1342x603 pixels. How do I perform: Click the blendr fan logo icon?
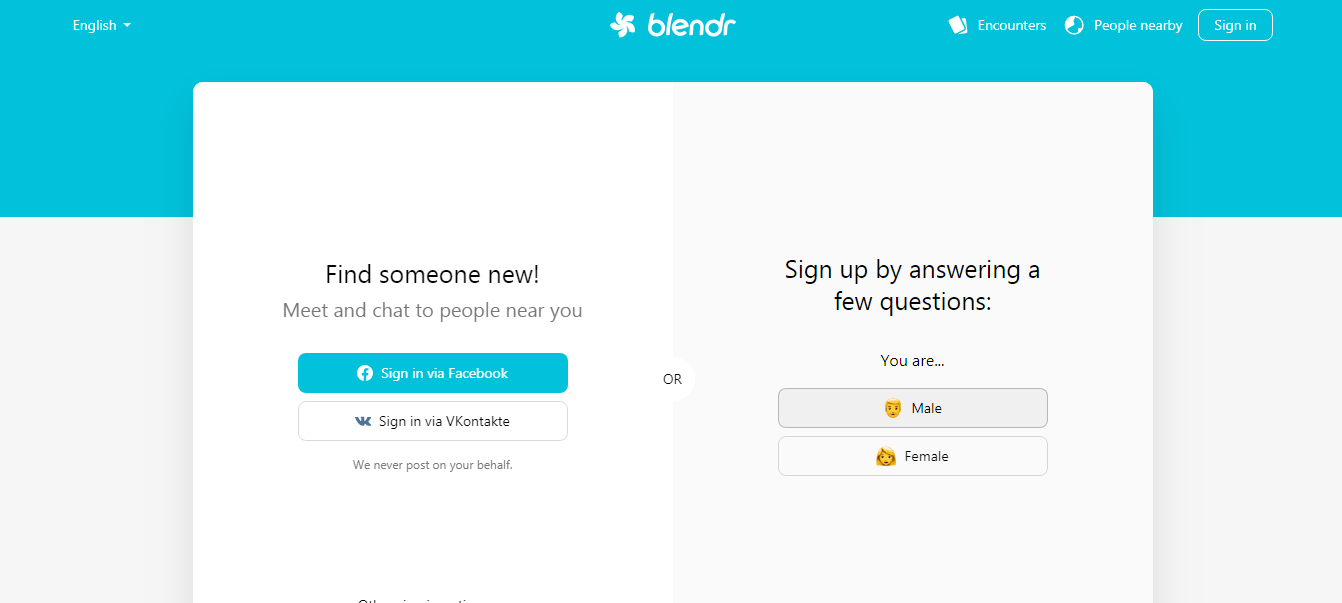(x=620, y=24)
